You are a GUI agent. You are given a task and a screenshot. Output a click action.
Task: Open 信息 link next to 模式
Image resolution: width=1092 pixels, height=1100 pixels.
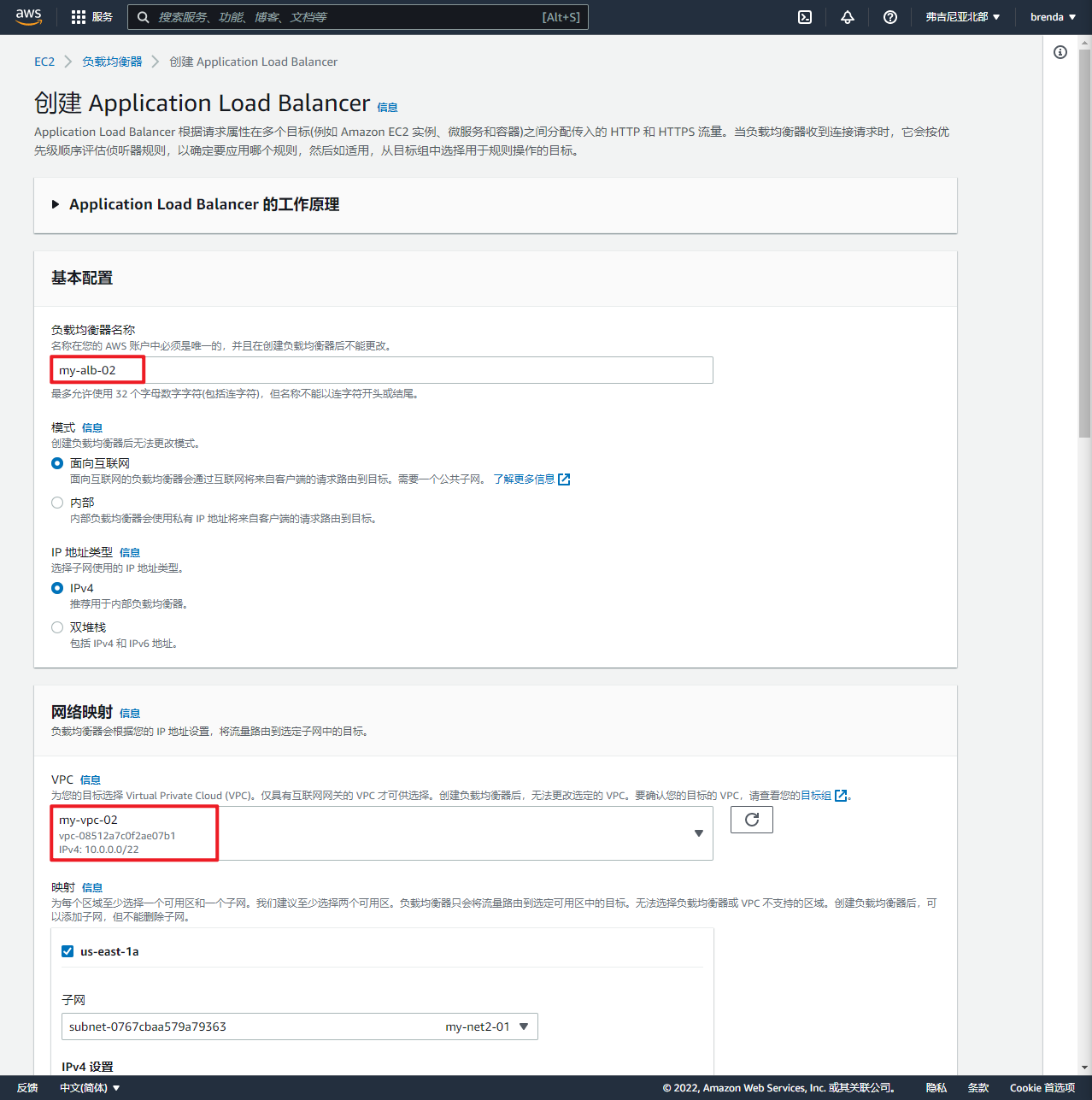[x=92, y=428]
